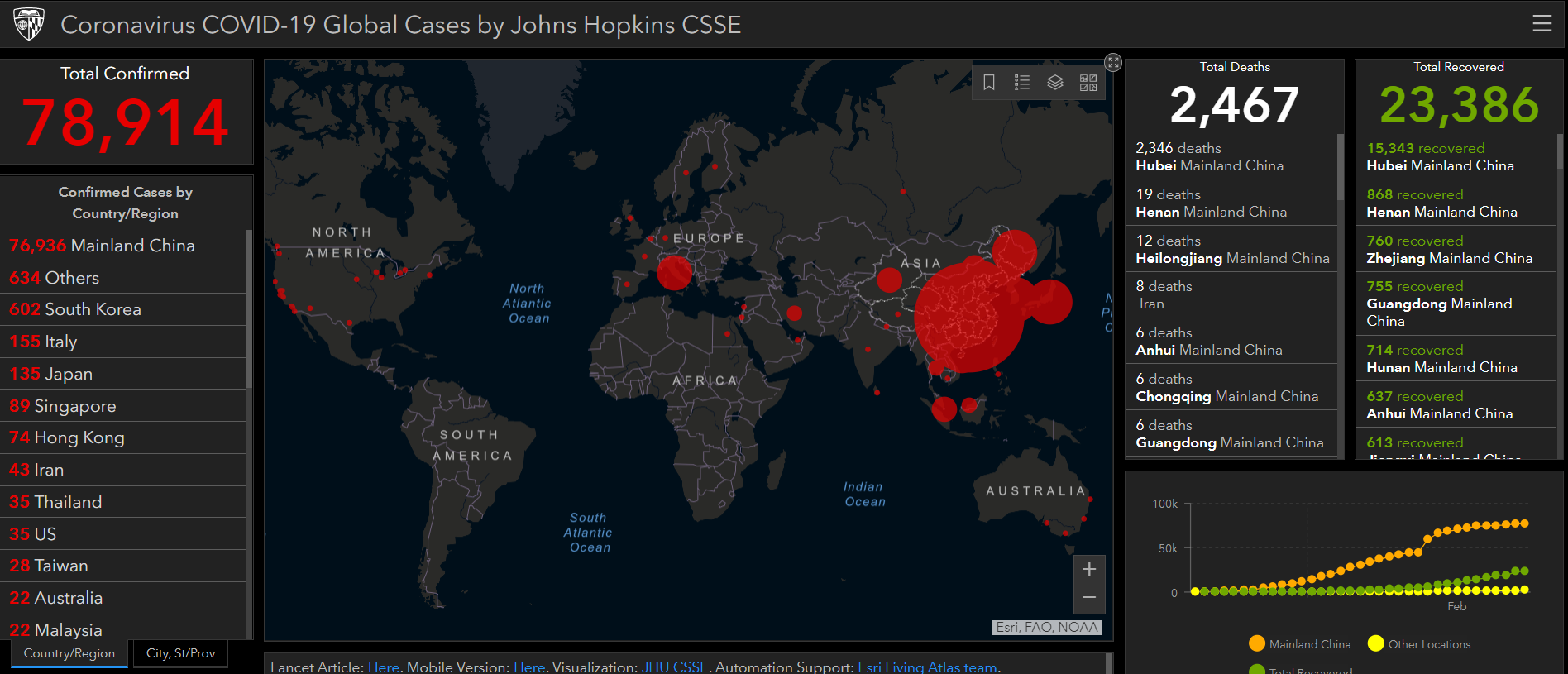
Task: Zoom in on the map
Action: click(1089, 569)
